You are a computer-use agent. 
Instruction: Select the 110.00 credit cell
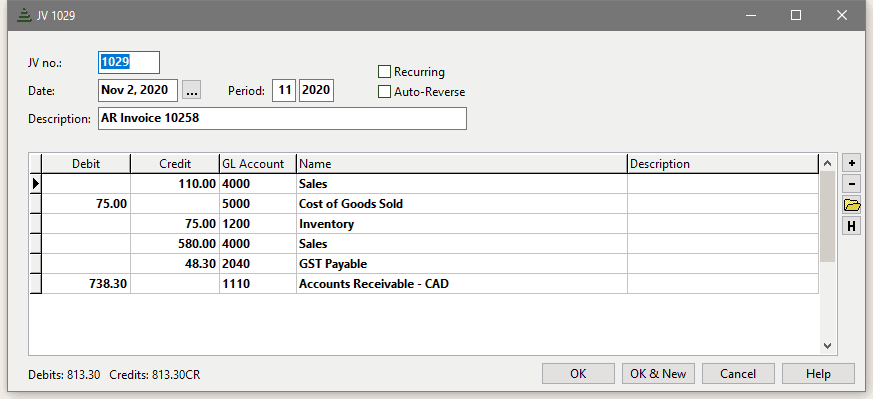tap(175, 184)
